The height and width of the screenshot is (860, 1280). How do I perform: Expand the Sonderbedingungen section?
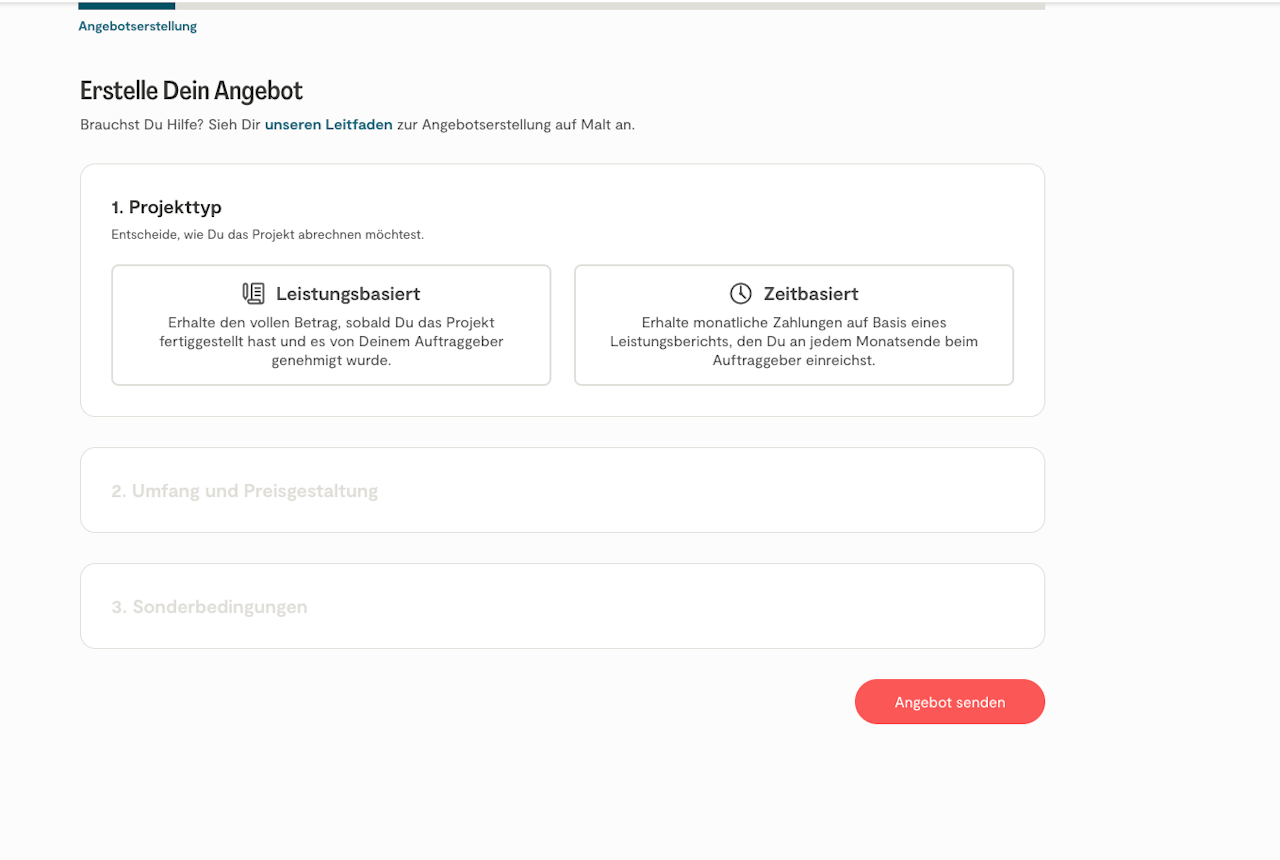(x=210, y=607)
